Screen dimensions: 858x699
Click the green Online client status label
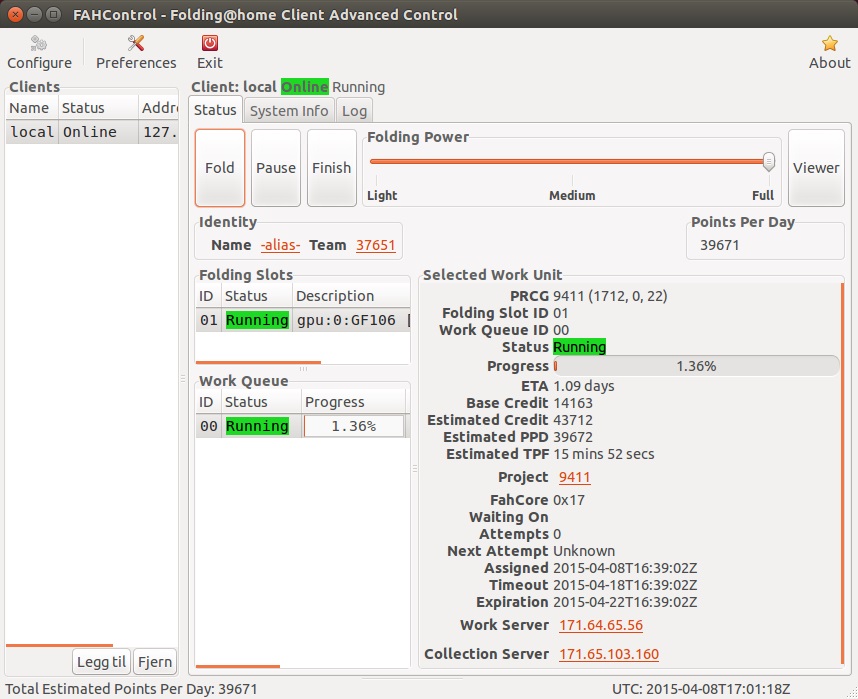coord(305,86)
